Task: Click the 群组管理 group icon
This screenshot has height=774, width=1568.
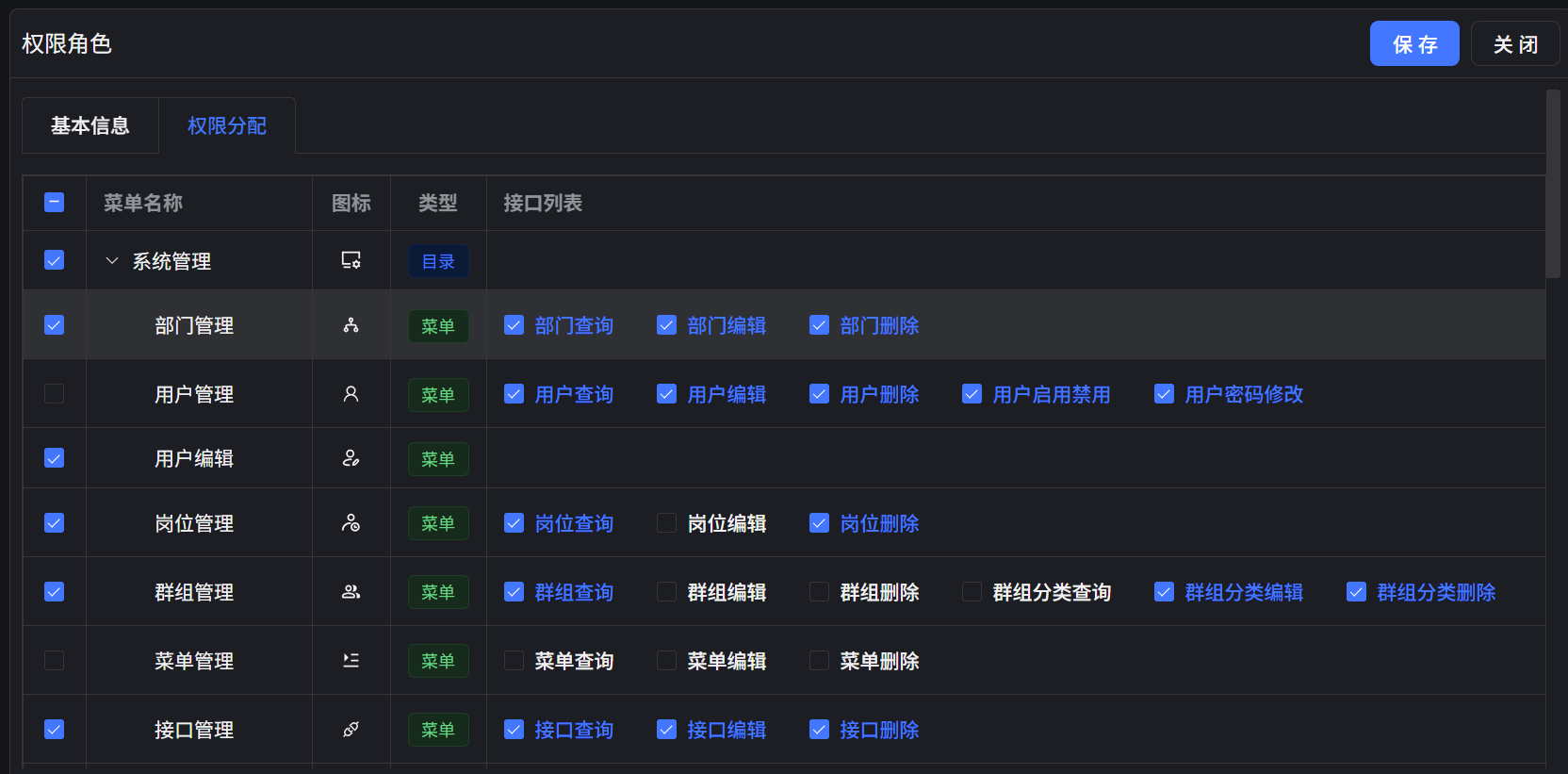Action: coord(351,592)
